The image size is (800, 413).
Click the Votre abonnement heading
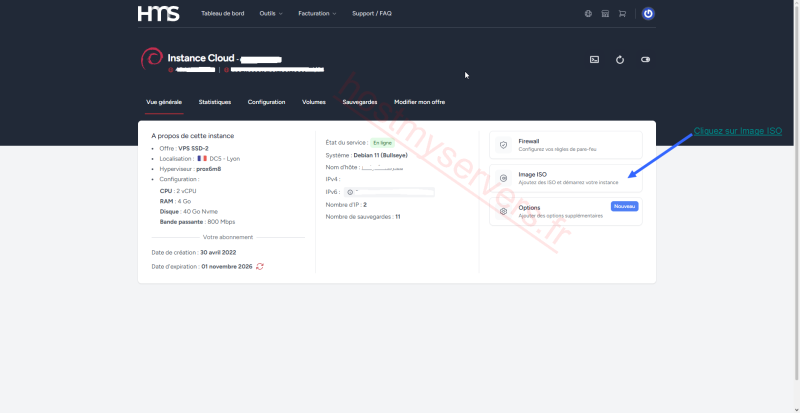(x=228, y=237)
